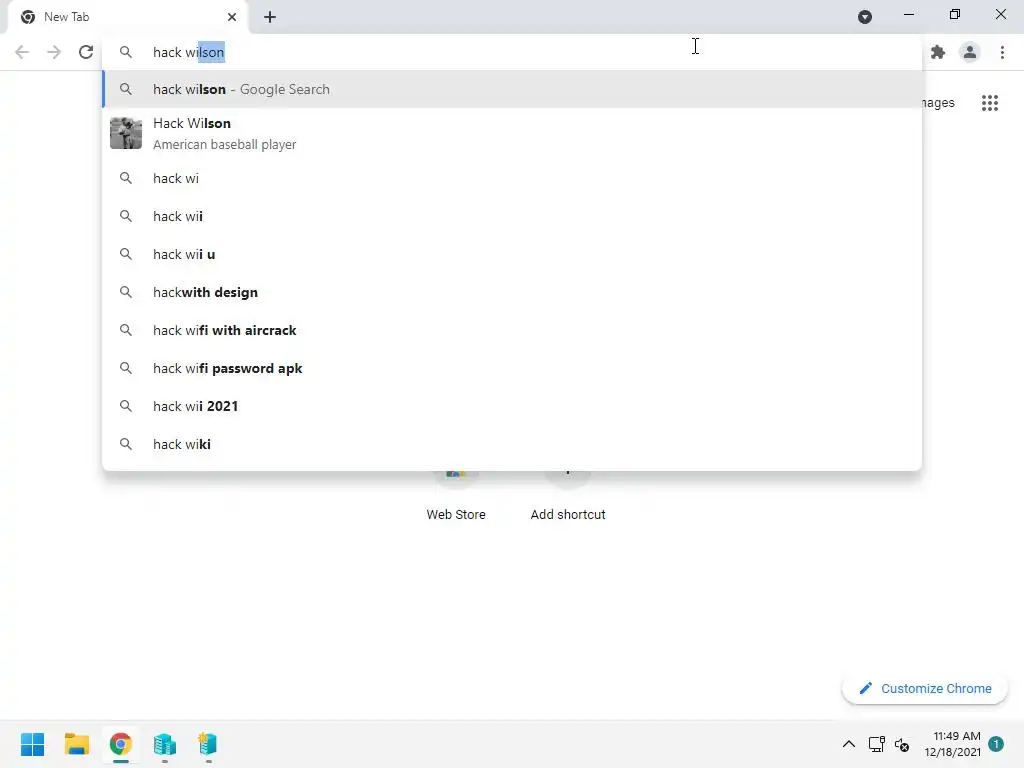This screenshot has width=1024, height=768.
Task: Click the muted volume tray icon
Action: point(902,744)
